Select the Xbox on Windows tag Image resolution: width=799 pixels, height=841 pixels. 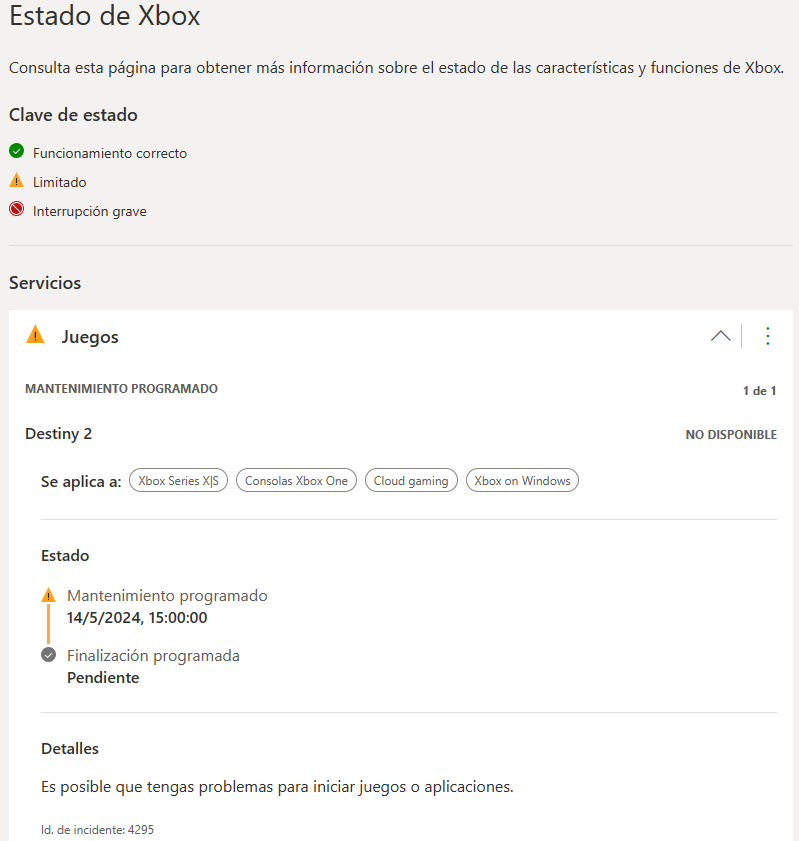pos(522,481)
